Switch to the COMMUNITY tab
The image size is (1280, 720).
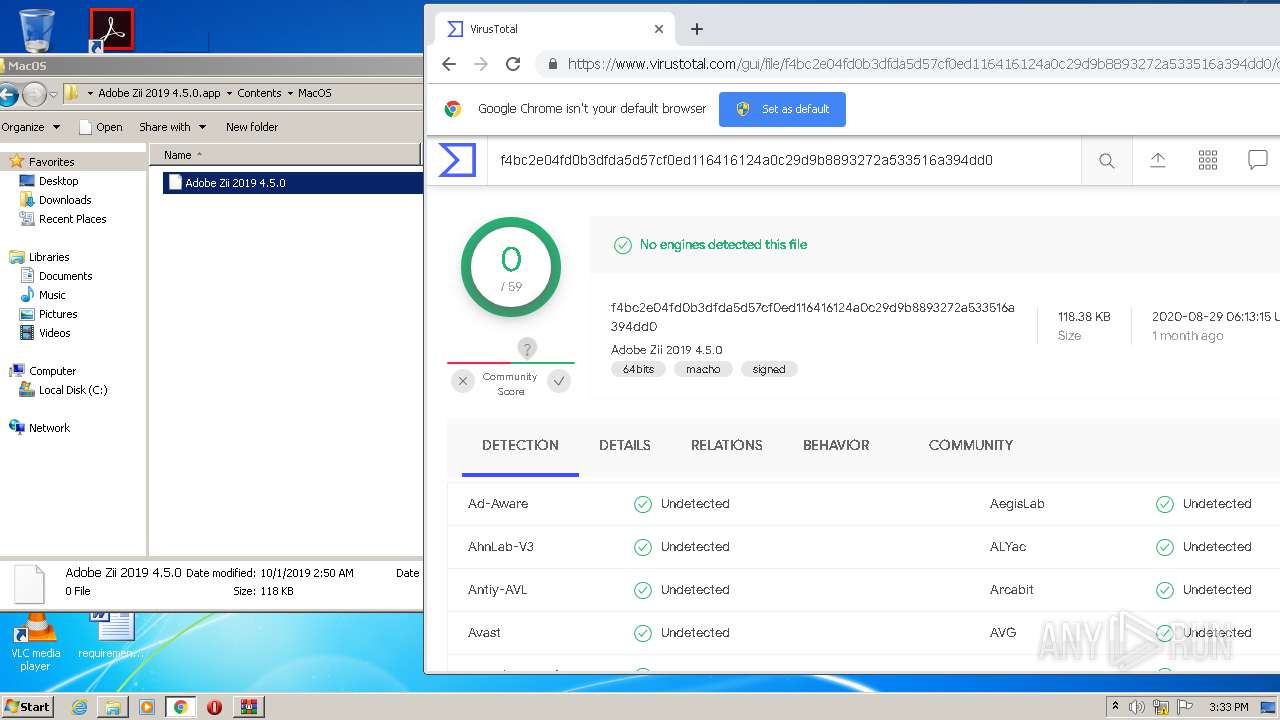[971, 445]
